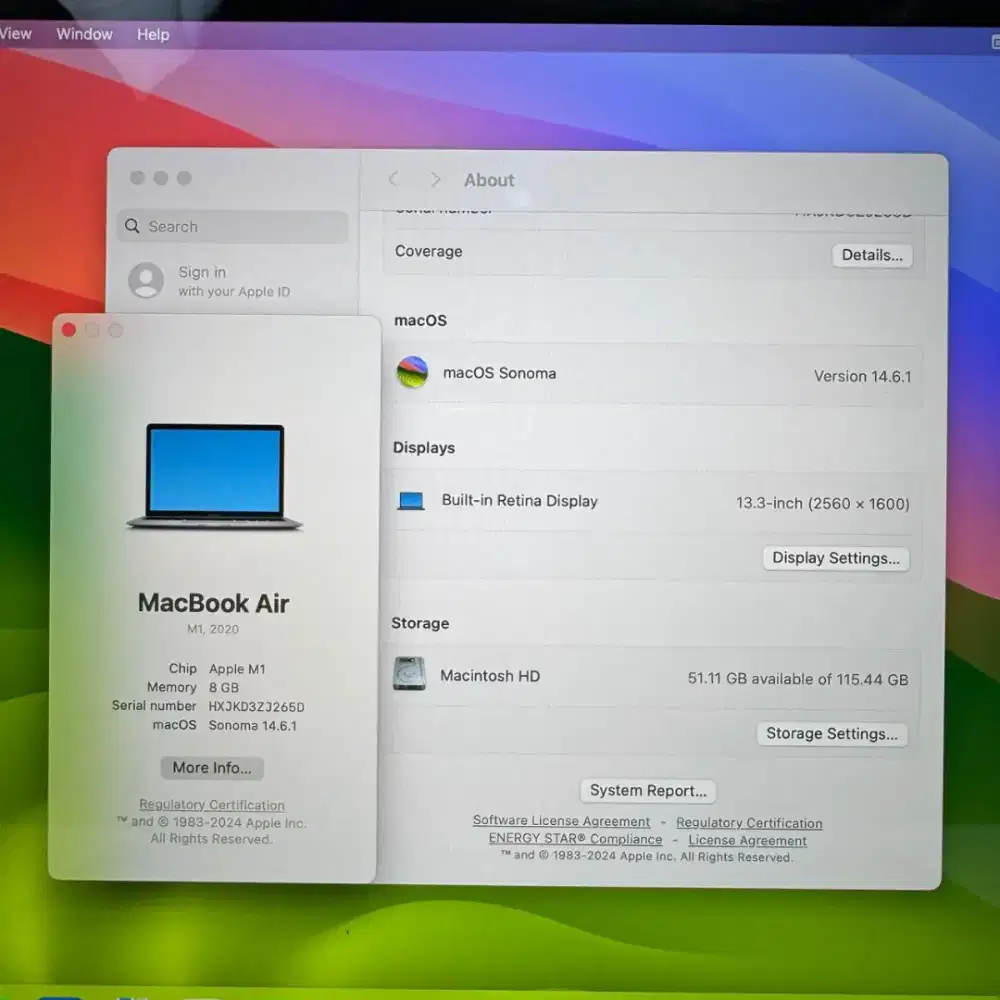Open Regulatory Certification link in Settings window
This screenshot has height=1000, width=1000.
749,823
